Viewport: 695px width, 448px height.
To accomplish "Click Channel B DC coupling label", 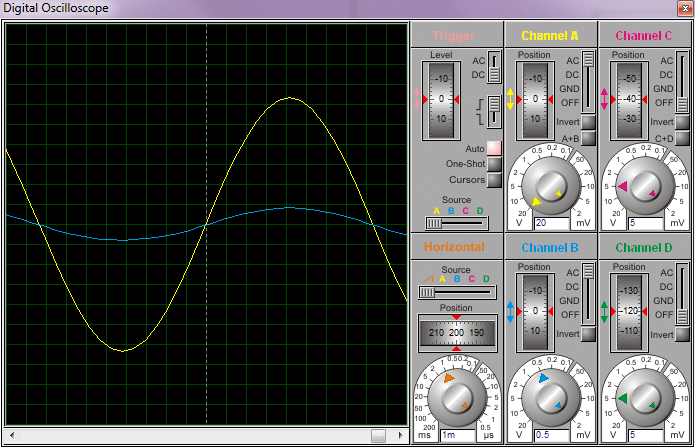I will 572,287.
